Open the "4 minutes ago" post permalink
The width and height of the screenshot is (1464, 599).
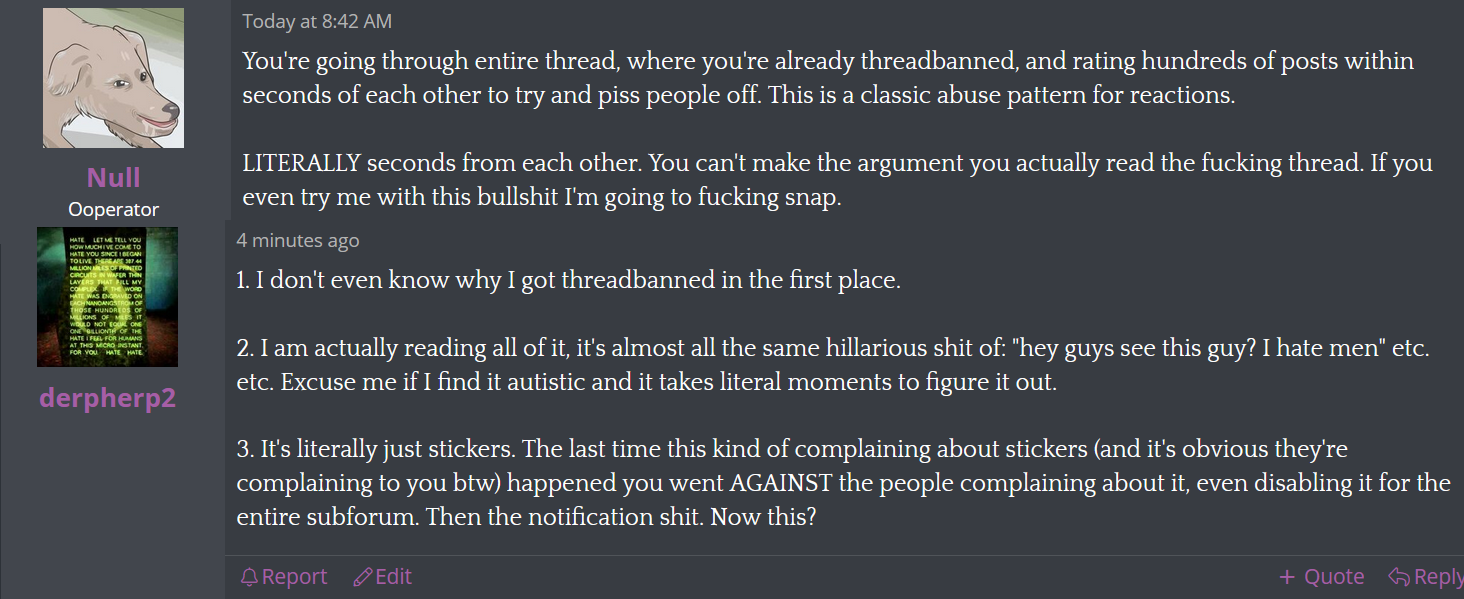pos(297,240)
